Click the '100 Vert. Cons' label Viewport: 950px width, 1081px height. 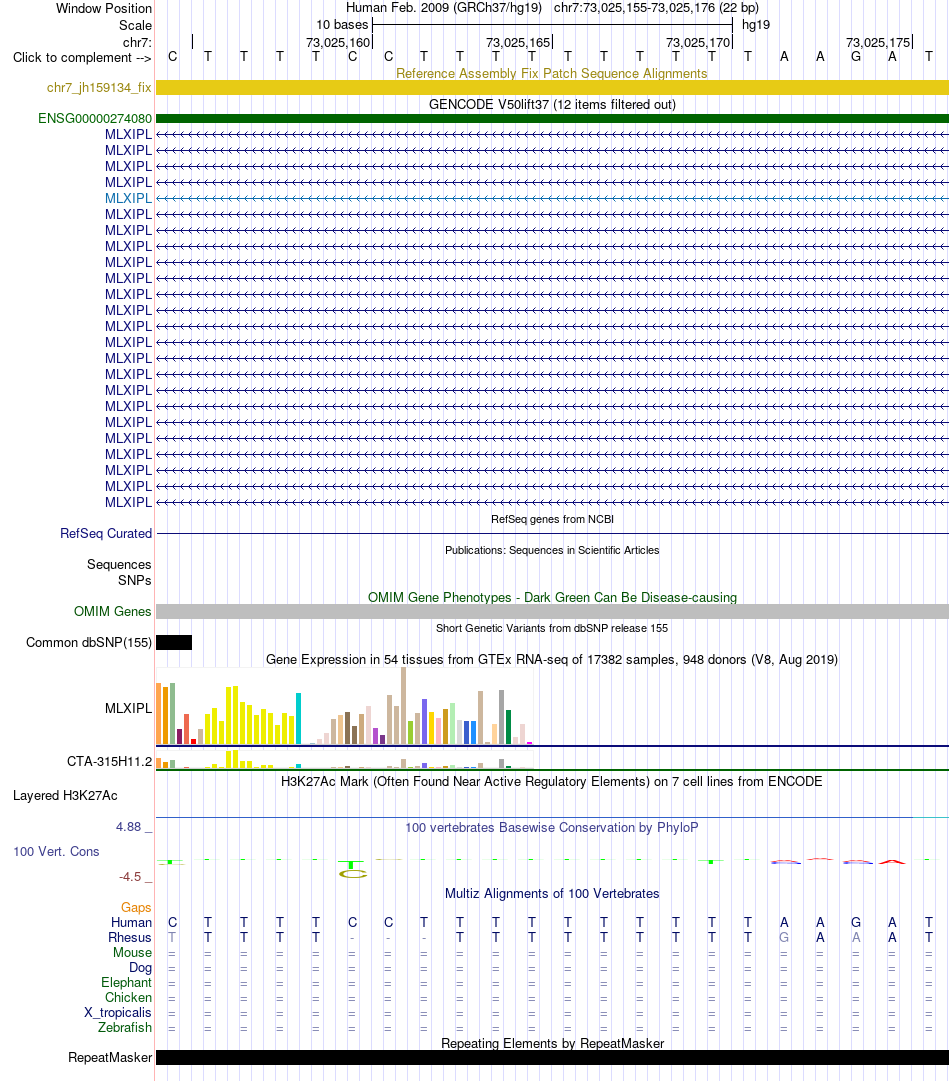[56, 851]
